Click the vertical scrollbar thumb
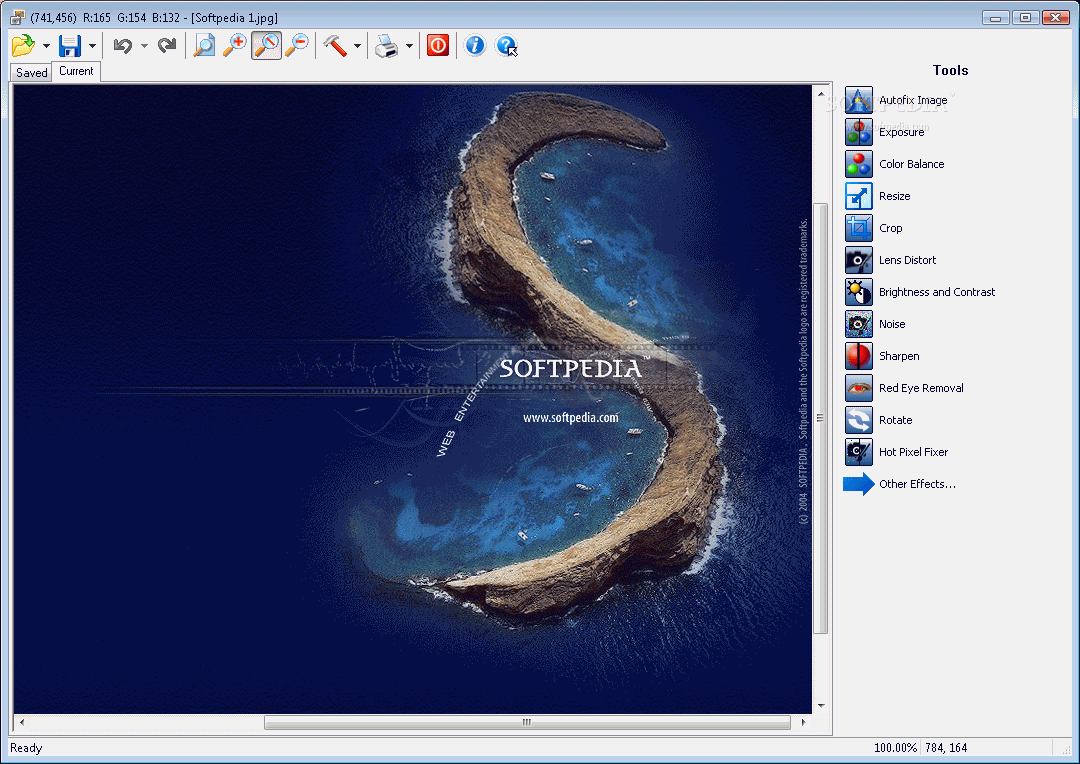The height and width of the screenshot is (764, 1080). coord(820,418)
